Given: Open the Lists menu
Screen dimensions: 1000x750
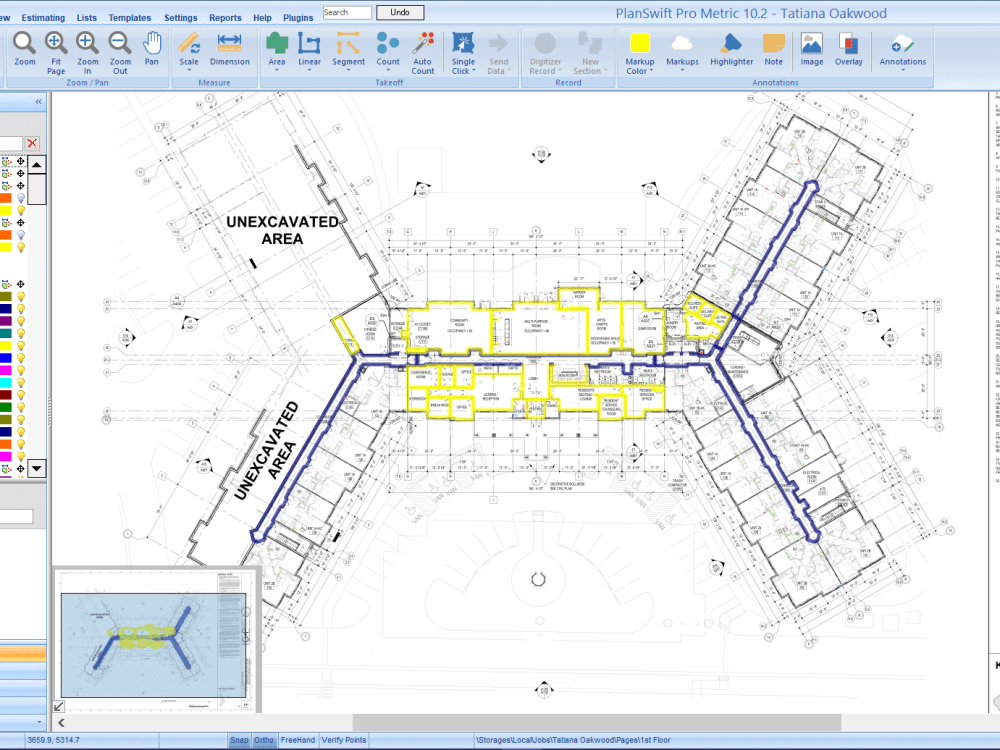Looking at the screenshot, I should click(x=87, y=18).
